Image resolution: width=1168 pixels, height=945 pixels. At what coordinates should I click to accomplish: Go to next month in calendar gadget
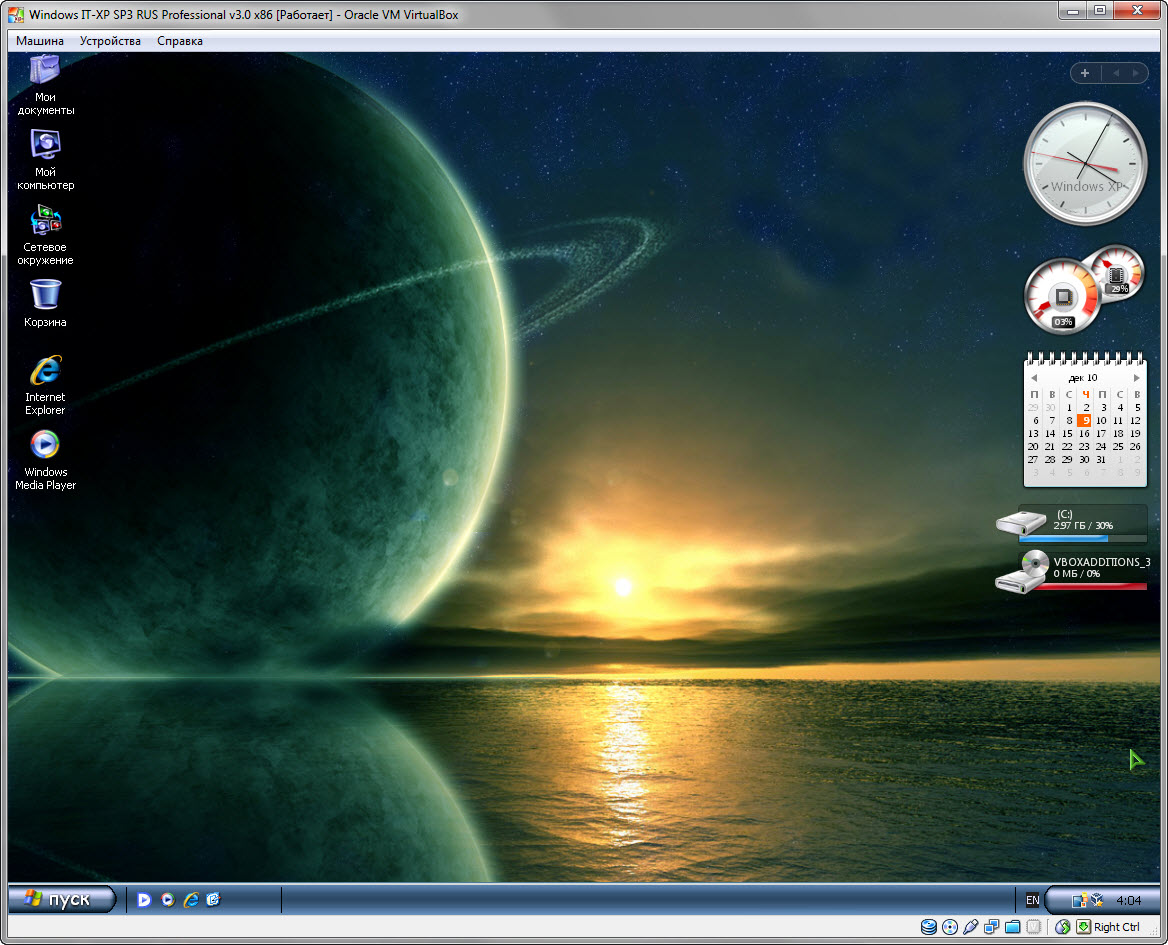1137,378
